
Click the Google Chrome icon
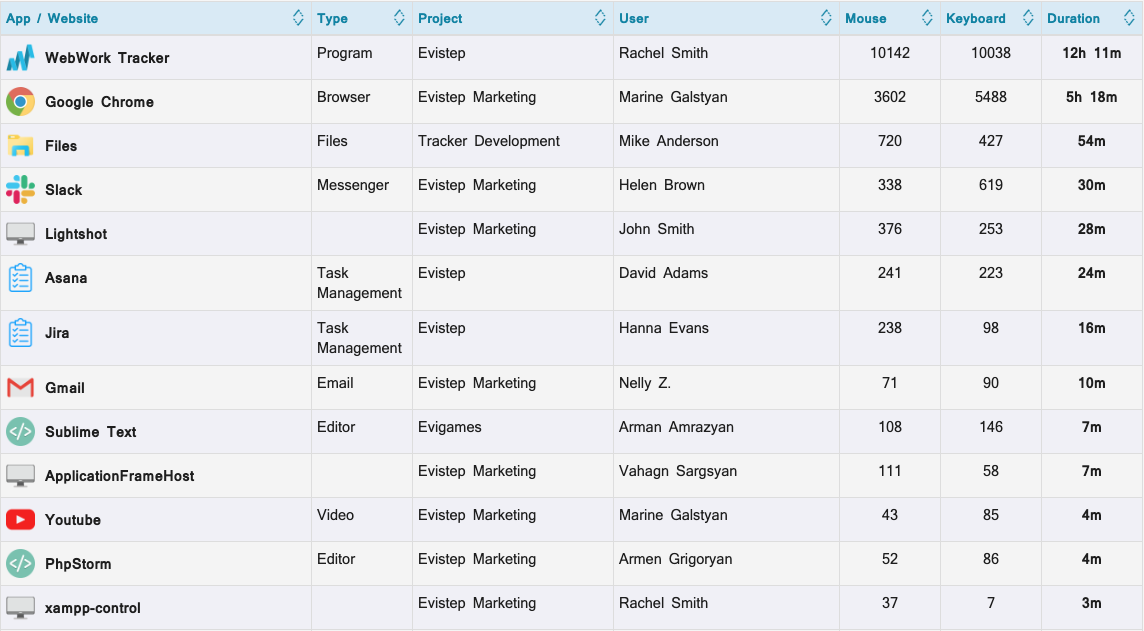(x=20, y=101)
